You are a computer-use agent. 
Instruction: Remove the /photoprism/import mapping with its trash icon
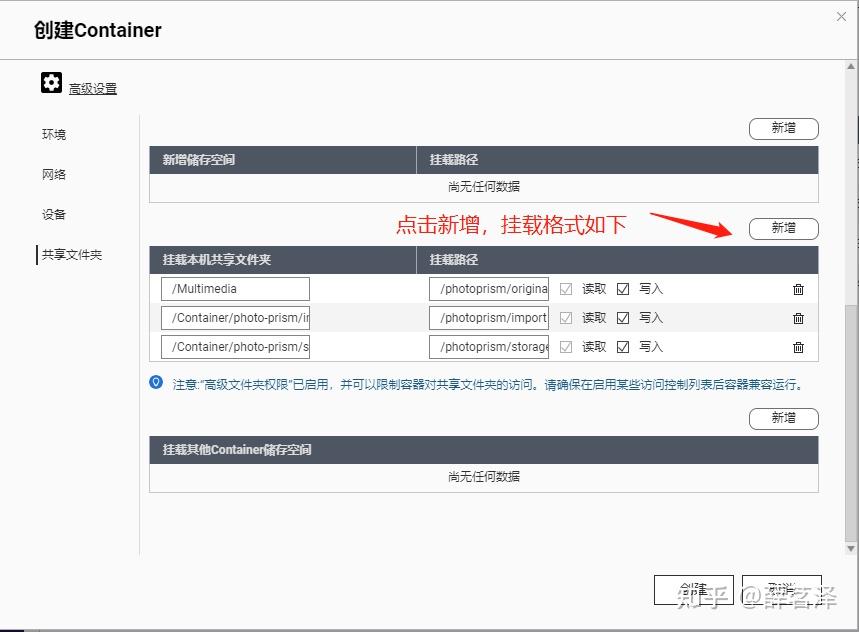pos(797,318)
